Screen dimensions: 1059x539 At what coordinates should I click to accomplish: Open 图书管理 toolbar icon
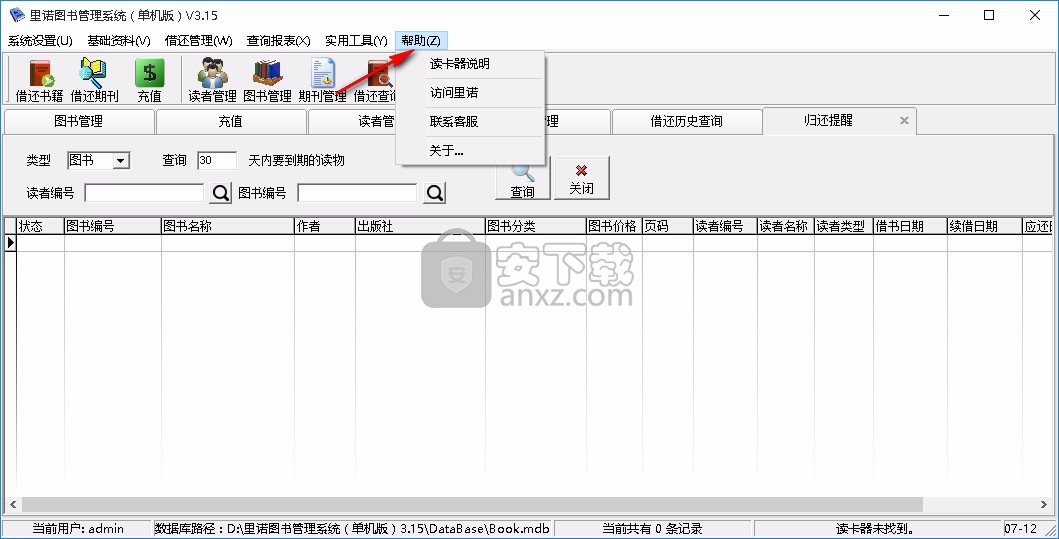(x=267, y=80)
